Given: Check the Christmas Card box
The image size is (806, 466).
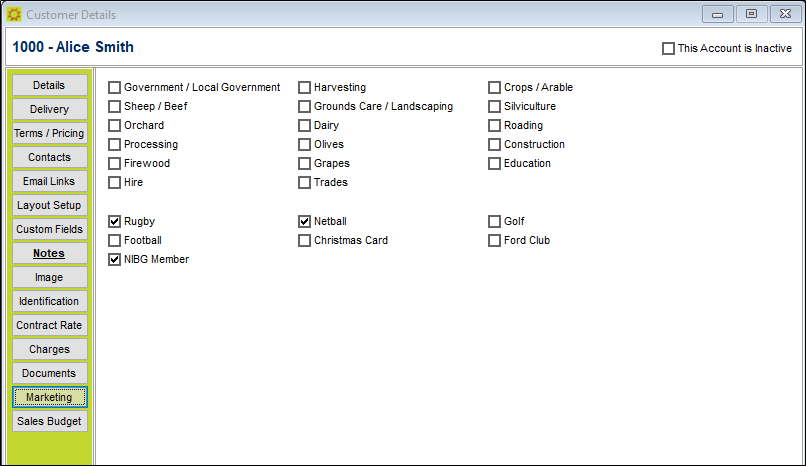Looking at the screenshot, I should (x=304, y=240).
